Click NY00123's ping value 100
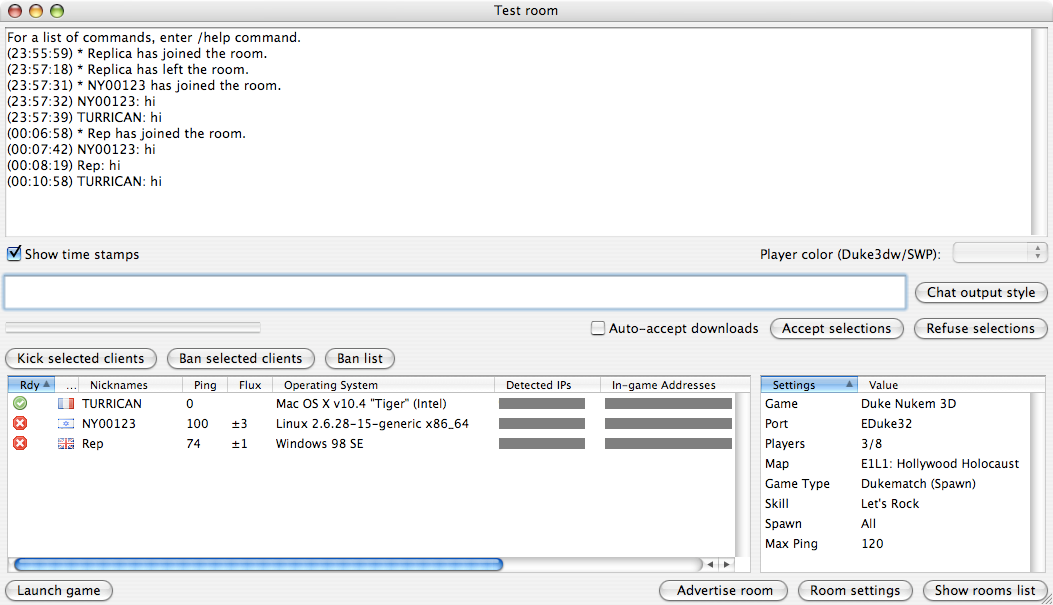The image size is (1053, 605). [x=197, y=424]
